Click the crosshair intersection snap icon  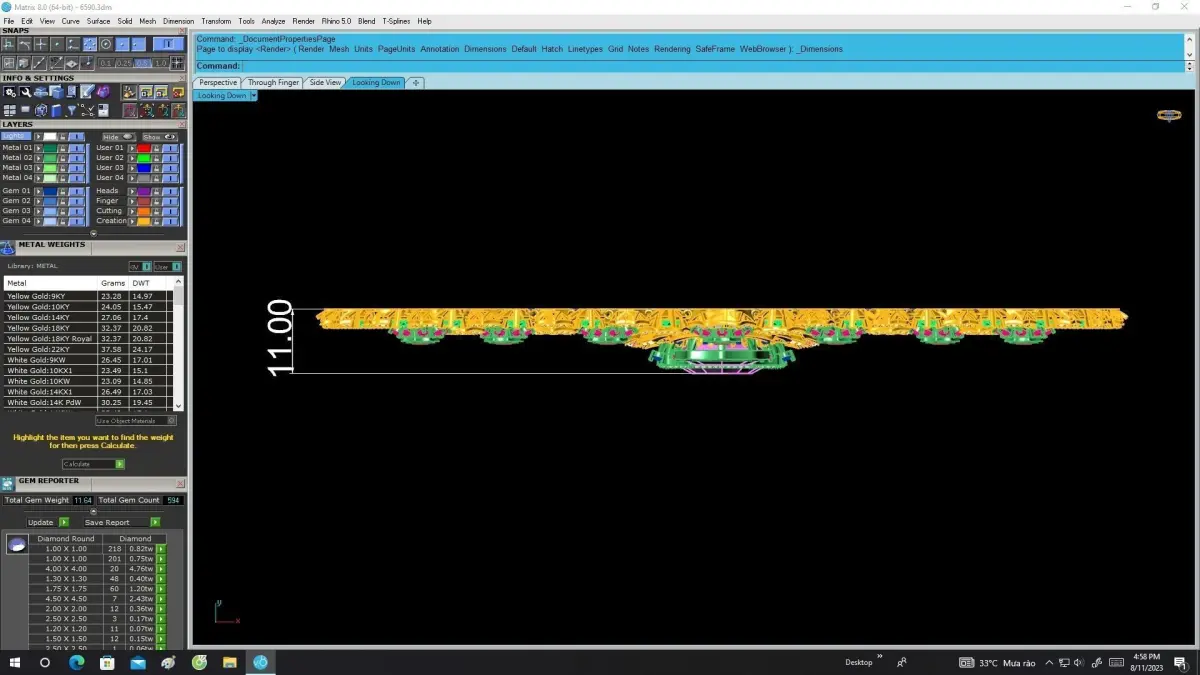pyautogui.click(x=41, y=44)
